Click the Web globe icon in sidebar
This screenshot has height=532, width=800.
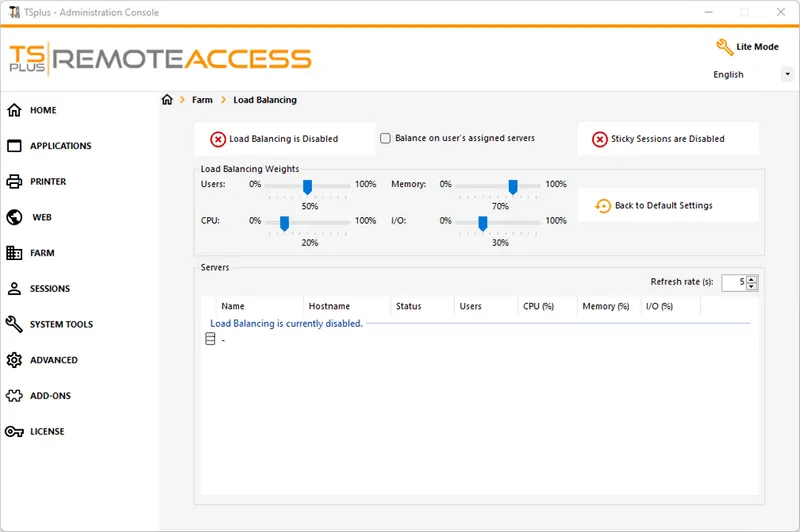pyautogui.click(x=14, y=217)
